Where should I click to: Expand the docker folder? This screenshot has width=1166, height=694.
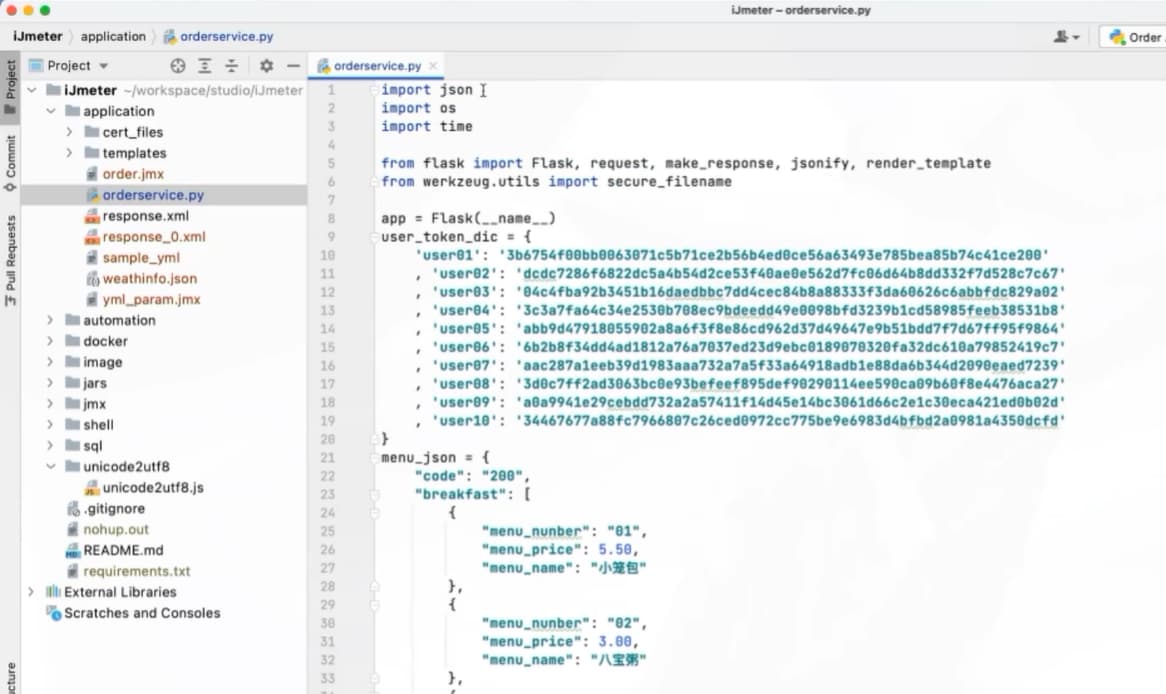click(x=51, y=341)
